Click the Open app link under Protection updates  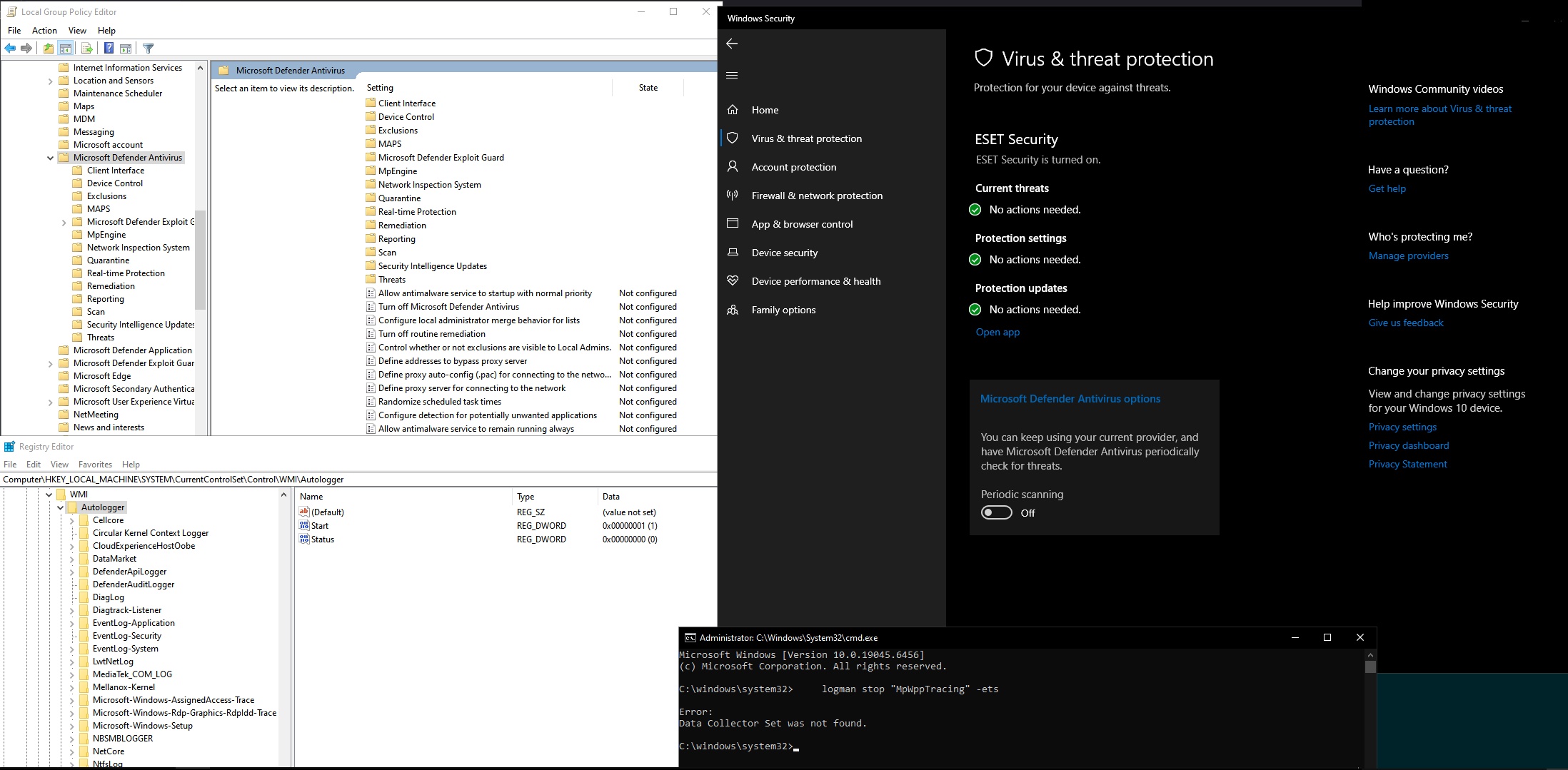click(x=997, y=332)
